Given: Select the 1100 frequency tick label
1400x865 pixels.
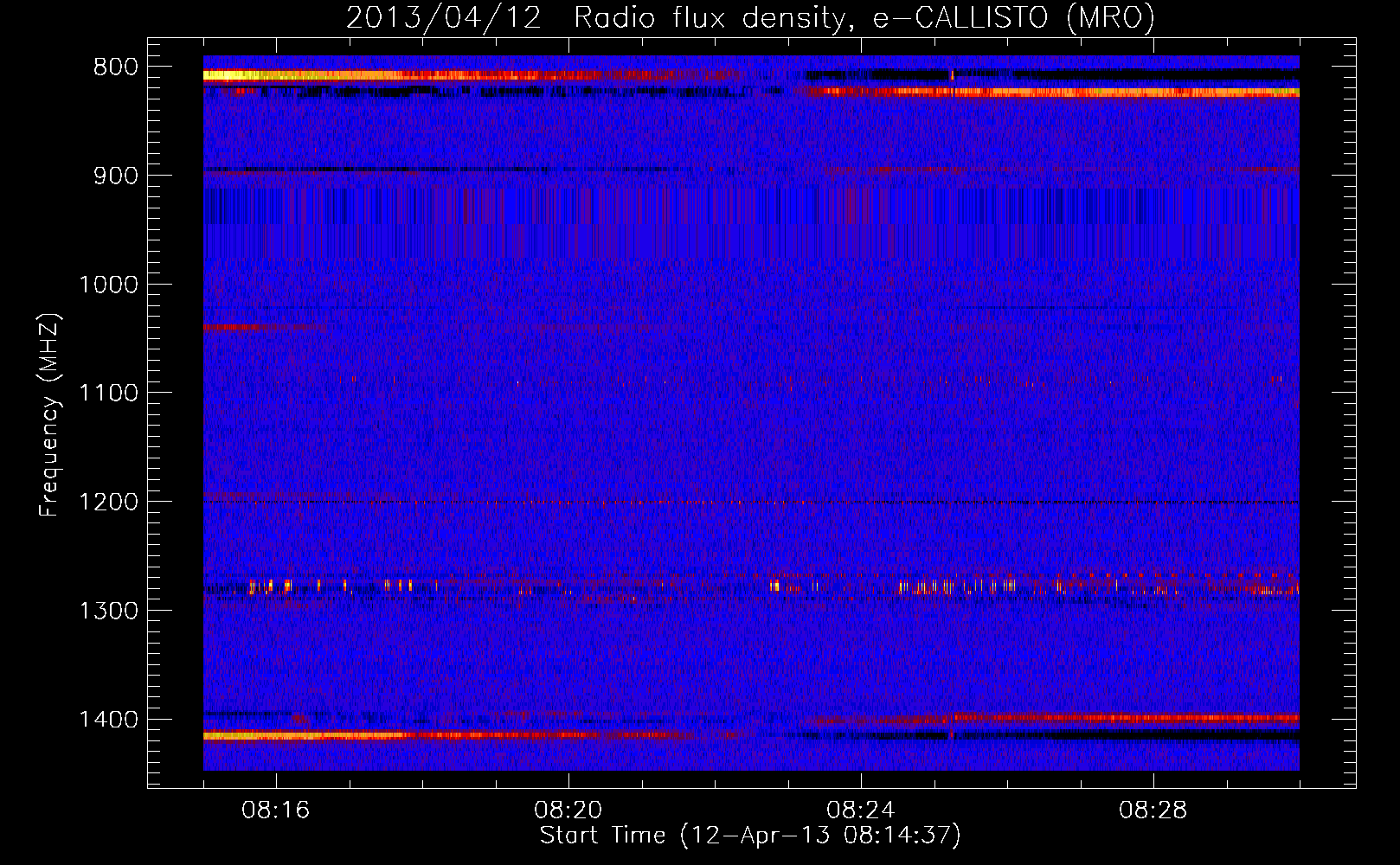Looking at the screenshot, I should [109, 394].
